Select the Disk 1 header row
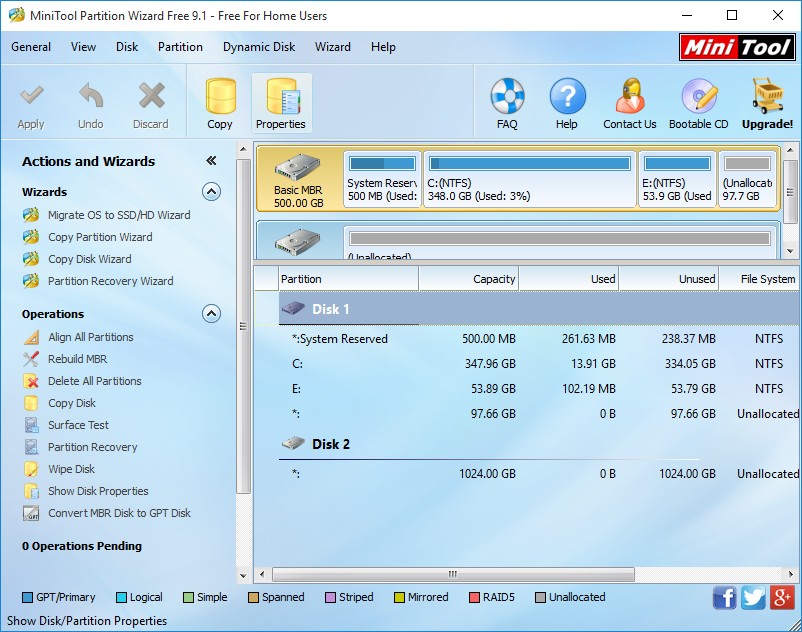802x632 pixels. (x=539, y=309)
